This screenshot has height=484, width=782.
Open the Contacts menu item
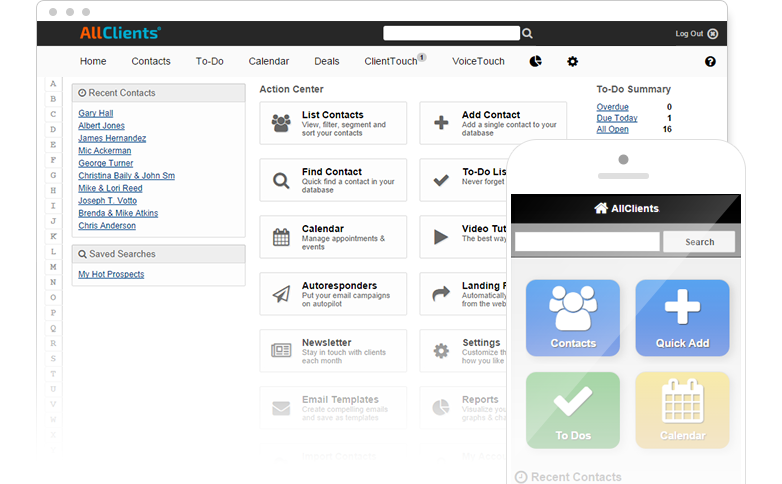point(151,61)
